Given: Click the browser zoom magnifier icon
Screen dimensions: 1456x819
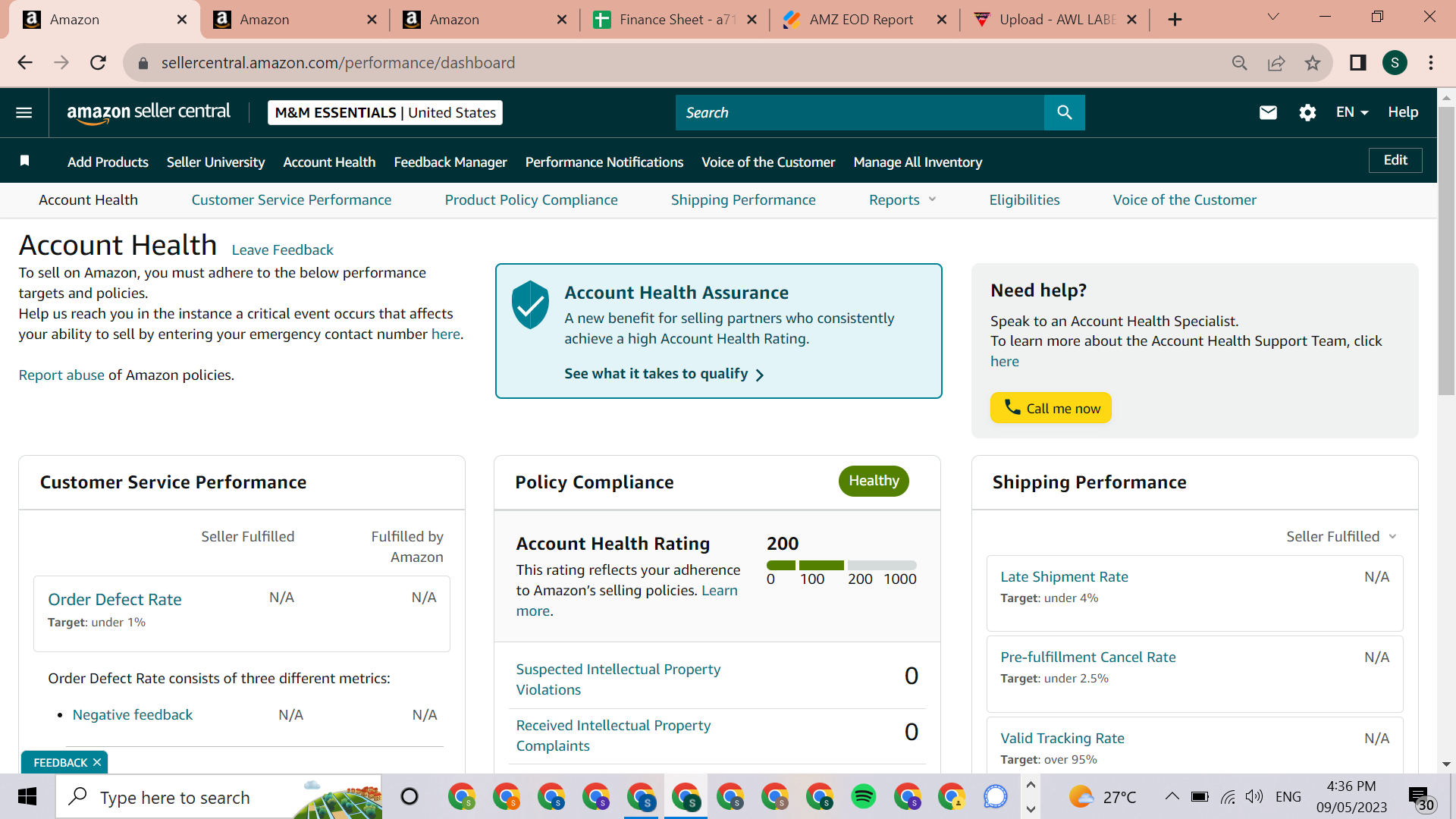Looking at the screenshot, I should [x=1240, y=63].
